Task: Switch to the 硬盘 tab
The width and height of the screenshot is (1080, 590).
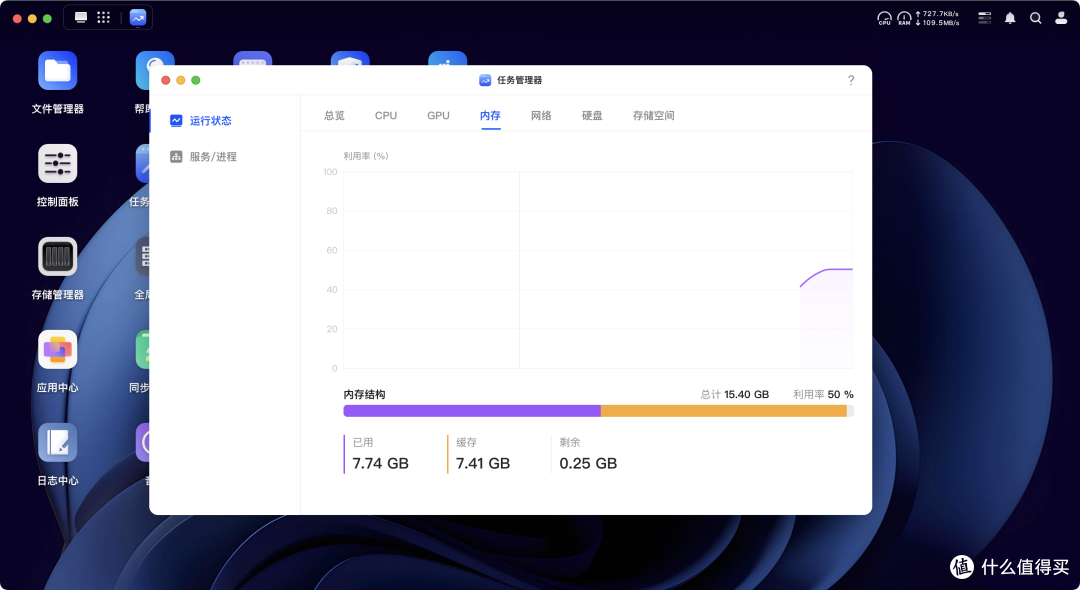Action: point(592,116)
